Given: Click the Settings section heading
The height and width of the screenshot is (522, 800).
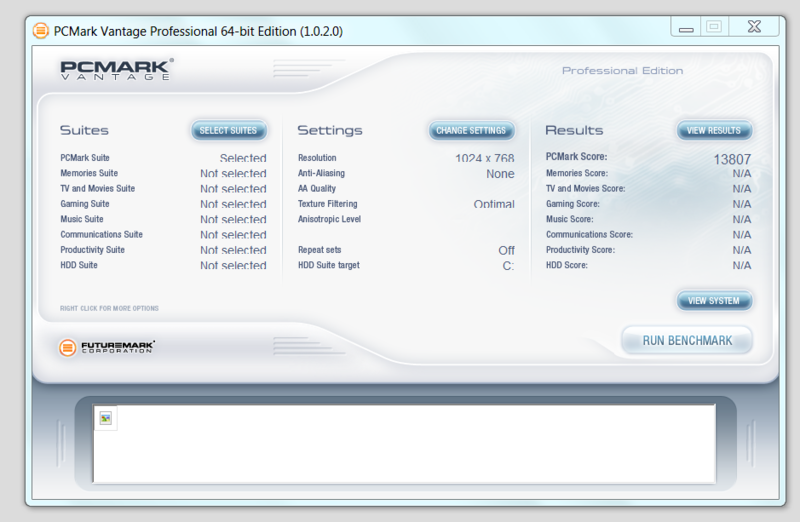Looking at the screenshot, I should (x=330, y=131).
